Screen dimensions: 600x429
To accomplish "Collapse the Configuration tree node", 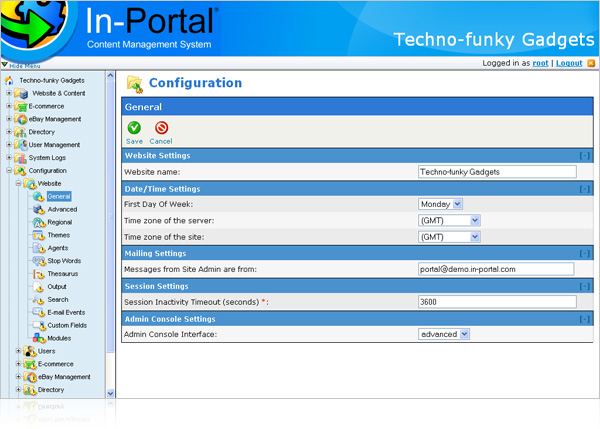I will click(x=9, y=170).
